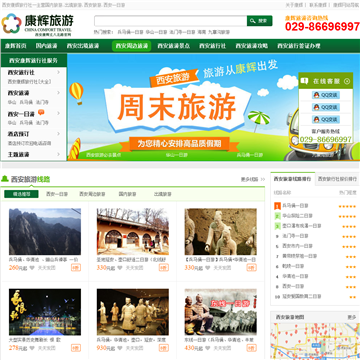The width and height of the screenshot is (360, 360).
Task: Click hot search link 法门寺一日游
Action: coord(182,32)
